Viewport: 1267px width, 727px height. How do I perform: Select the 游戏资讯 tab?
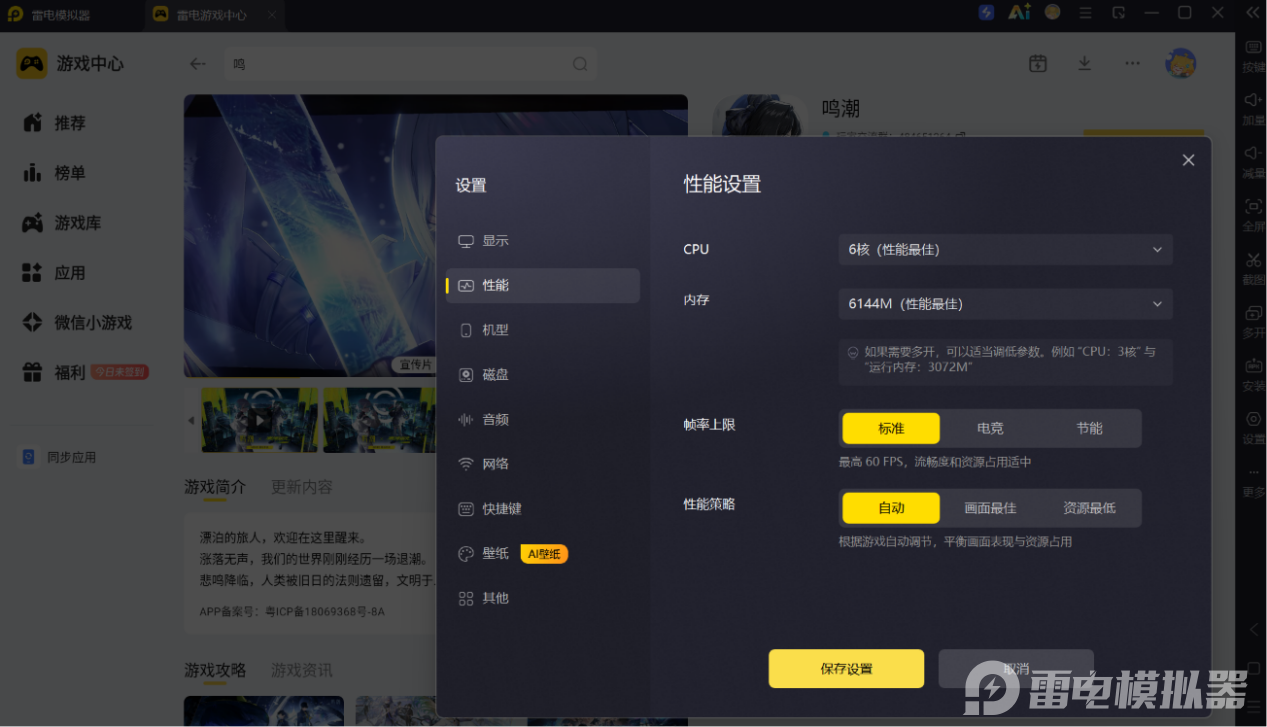click(302, 670)
